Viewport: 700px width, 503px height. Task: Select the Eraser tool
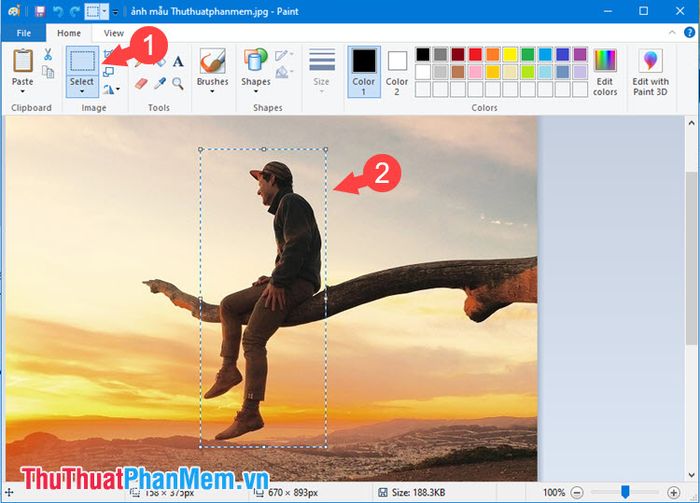coord(141,83)
